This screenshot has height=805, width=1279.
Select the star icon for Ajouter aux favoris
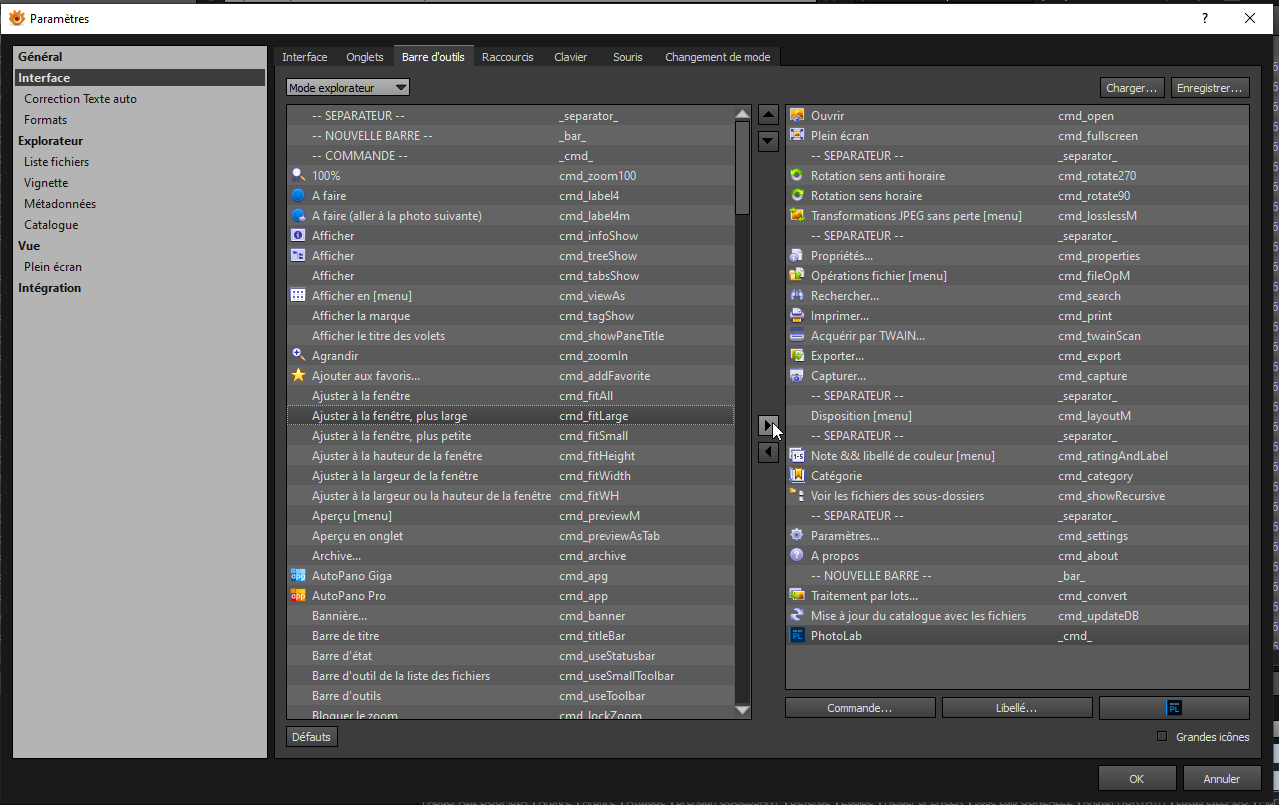point(298,376)
